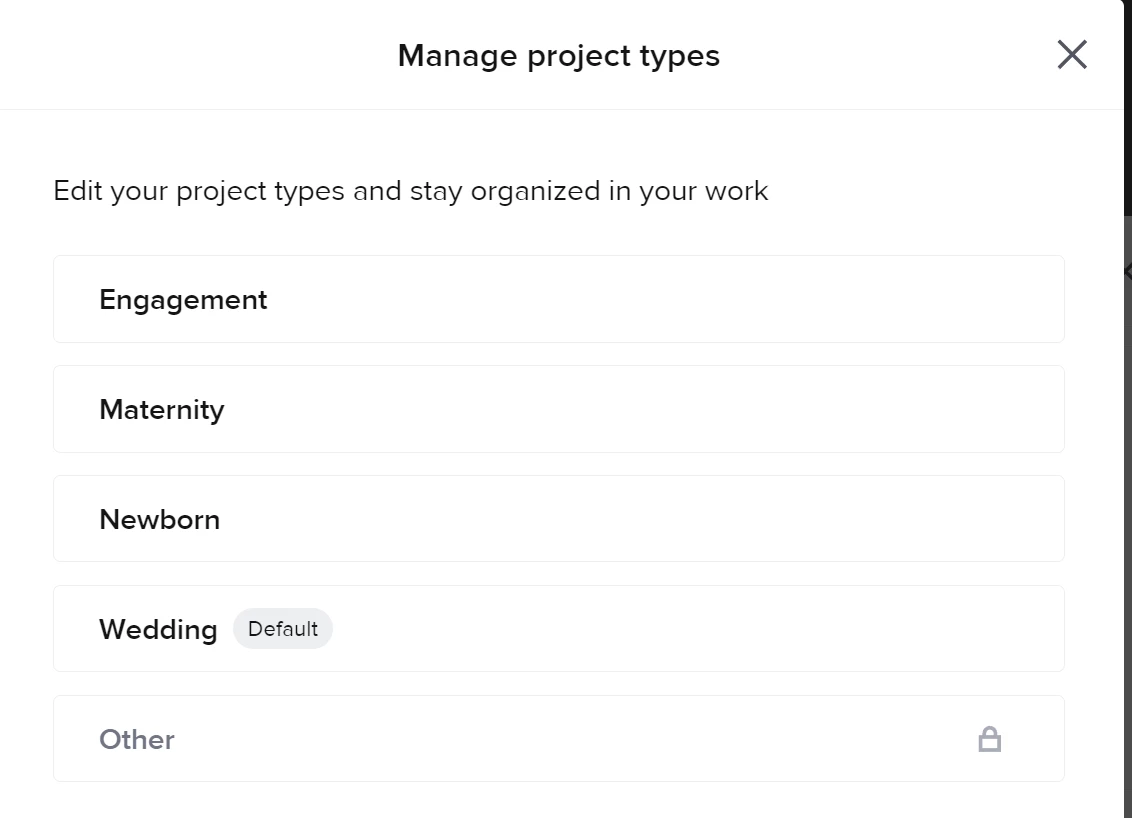Click the 'Edit your project types' description

click(410, 191)
